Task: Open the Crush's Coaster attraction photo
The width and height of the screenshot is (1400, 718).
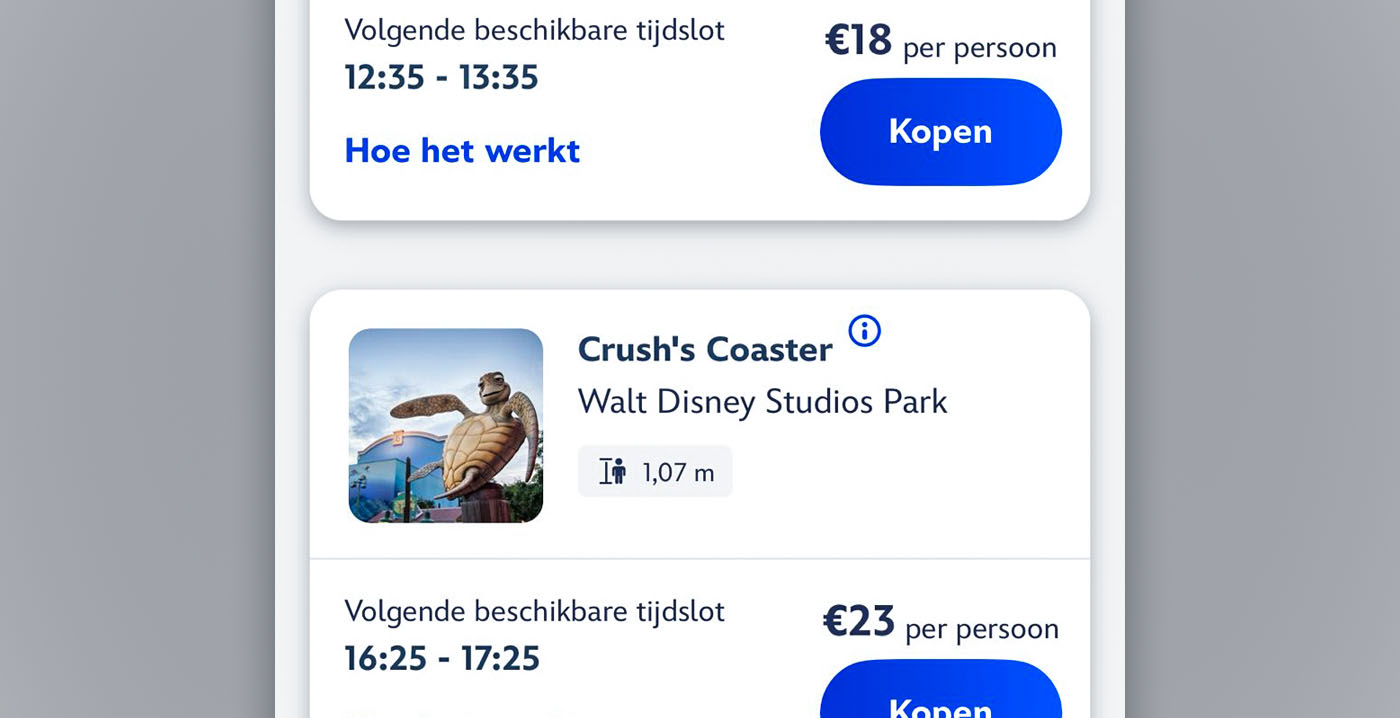Action: click(446, 426)
